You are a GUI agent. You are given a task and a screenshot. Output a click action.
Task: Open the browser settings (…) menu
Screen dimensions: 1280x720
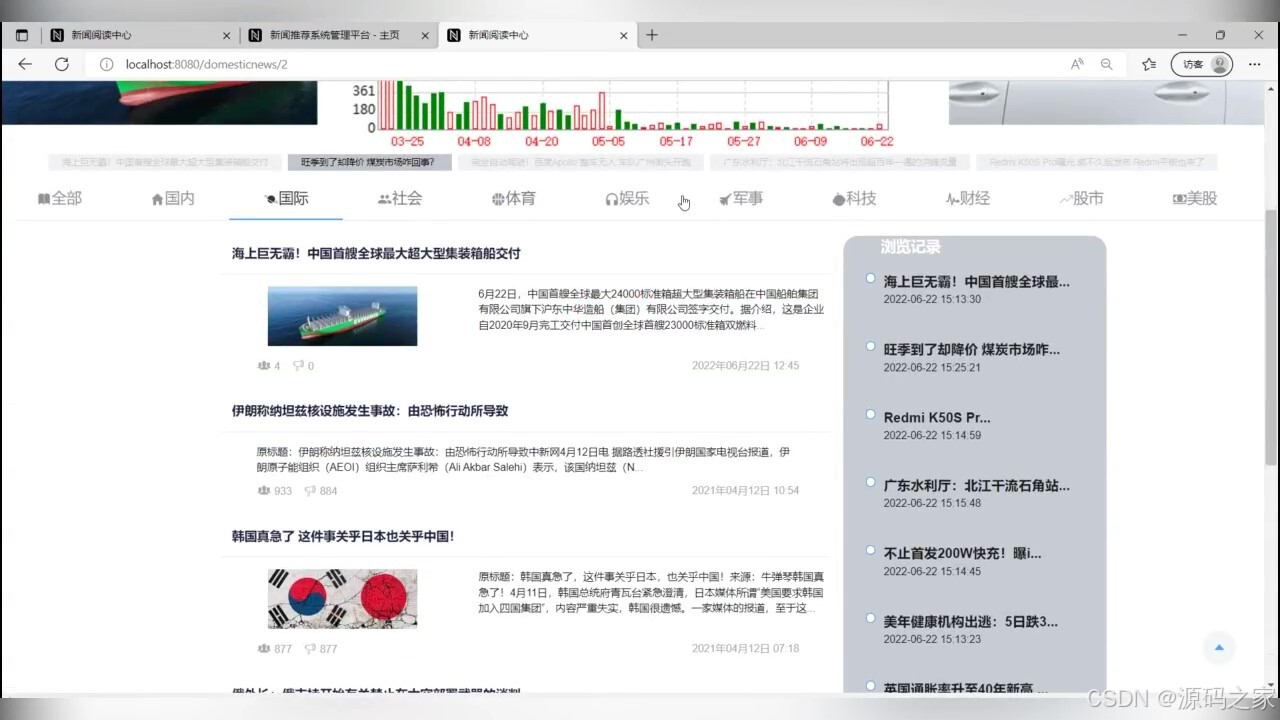pyautogui.click(x=1254, y=64)
